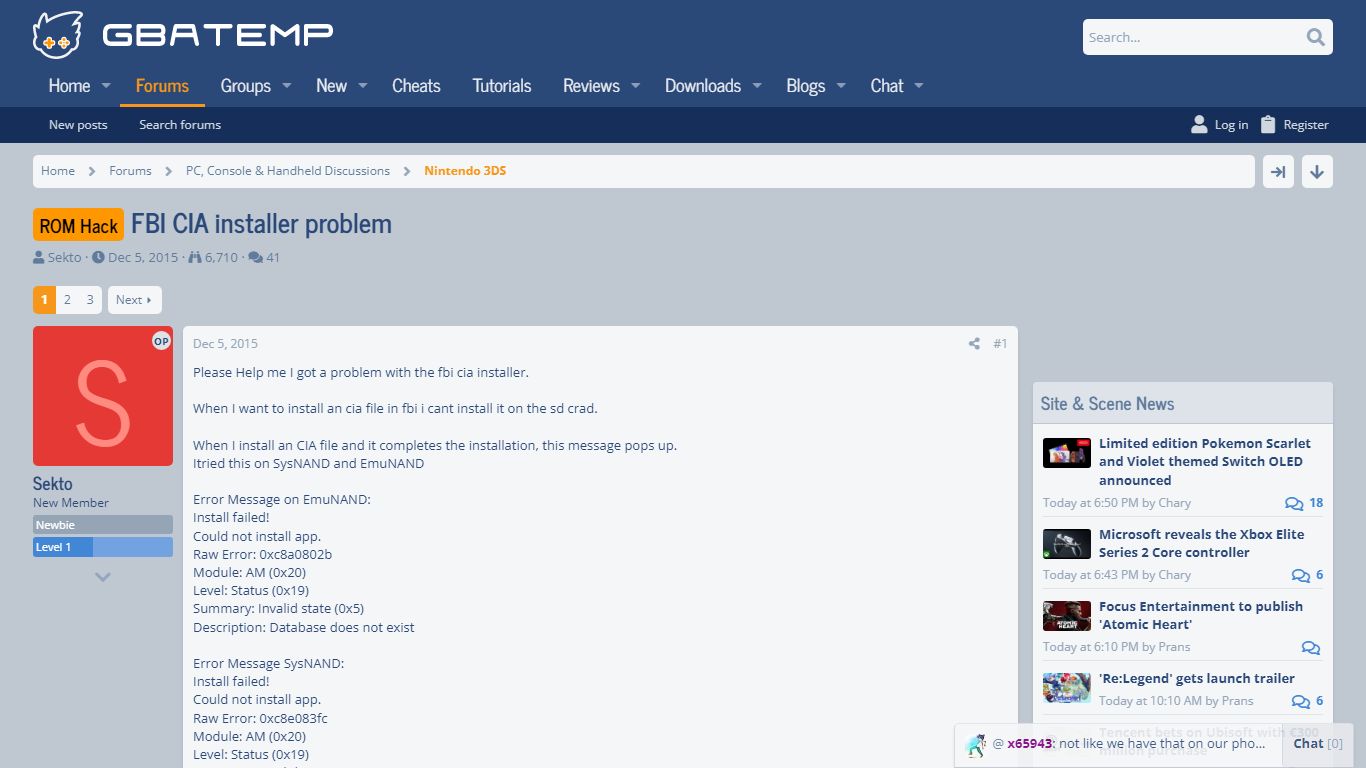Go to Forums breadcrumb
Screen dimensions: 1366x768
[x=130, y=171]
